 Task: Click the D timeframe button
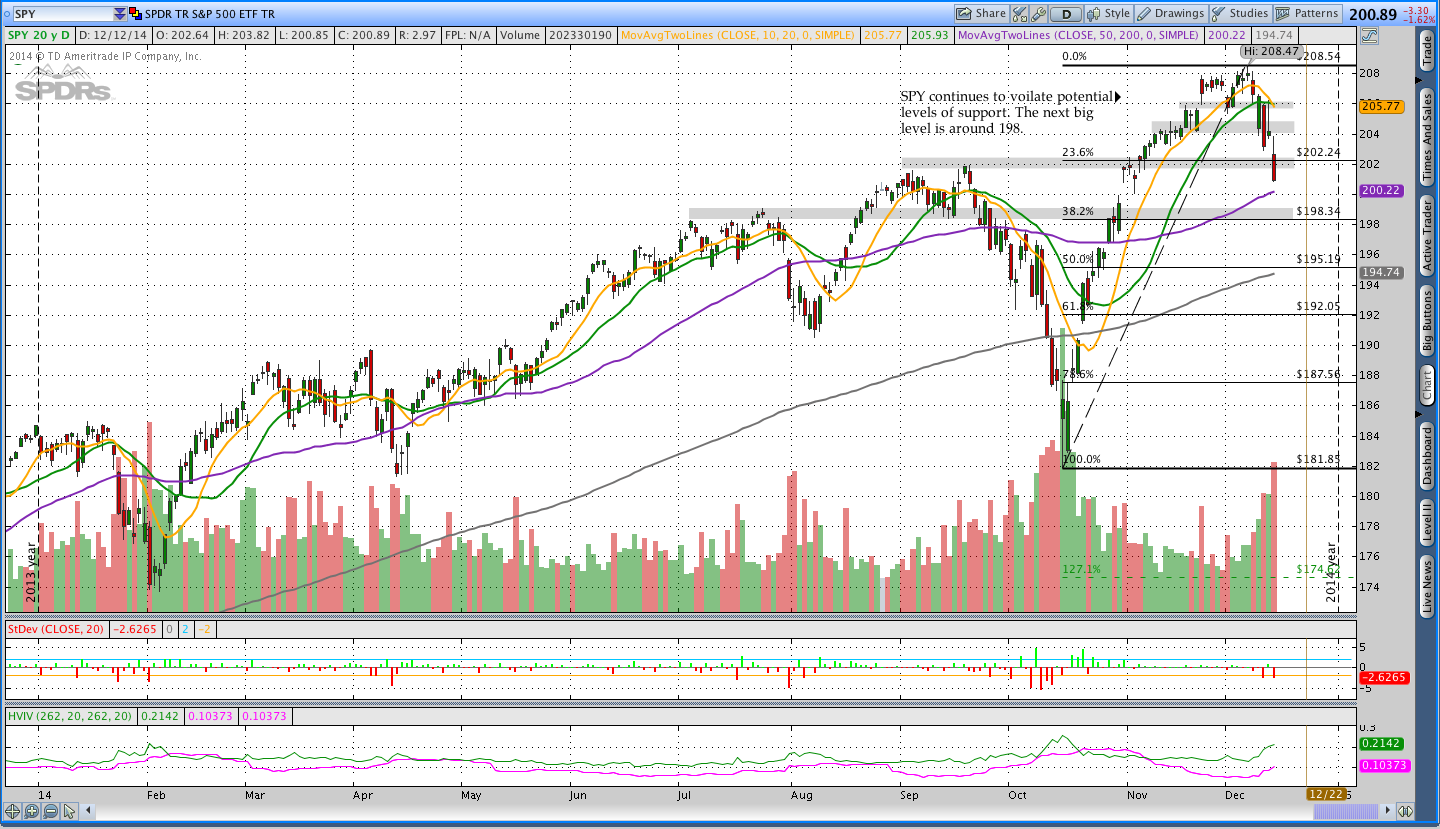tap(1066, 13)
